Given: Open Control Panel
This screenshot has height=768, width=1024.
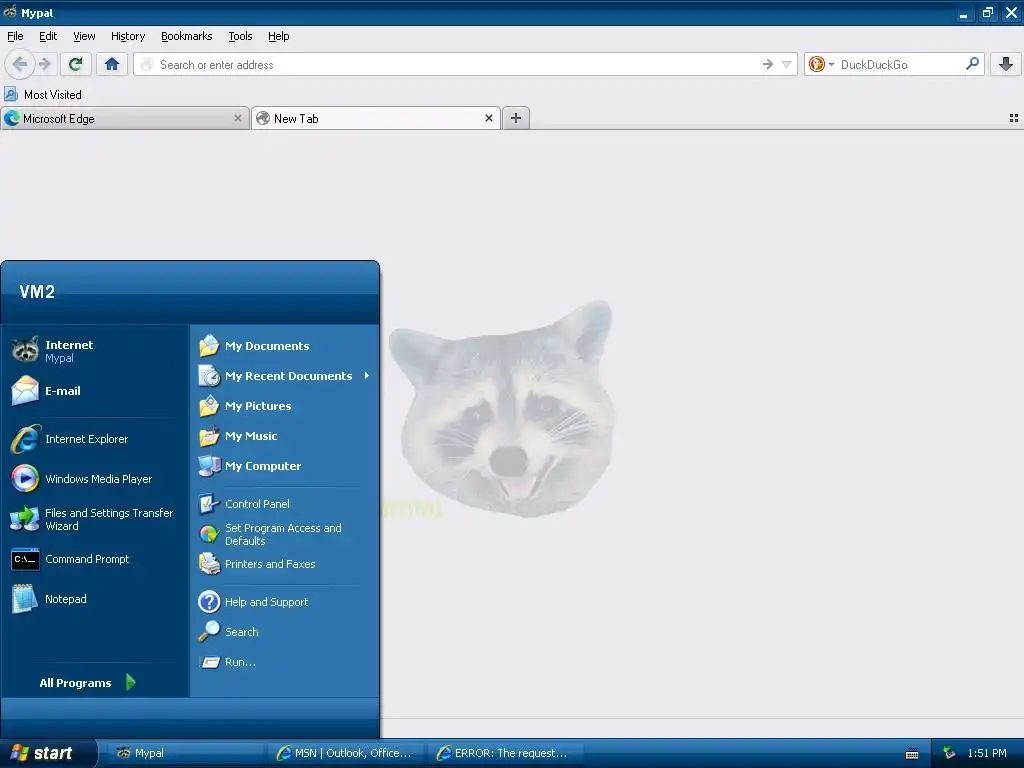Looking at the screenshot, I should tap(285, 504).
